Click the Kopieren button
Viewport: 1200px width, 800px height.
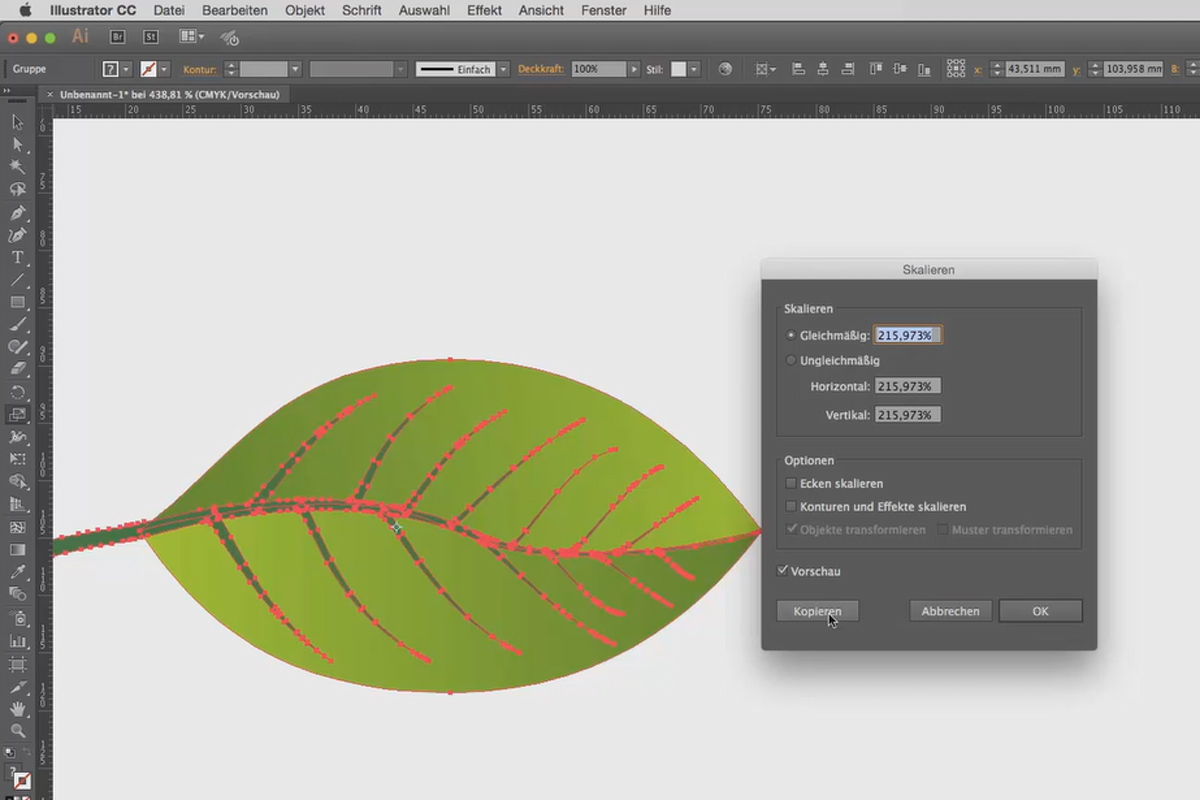818,611
